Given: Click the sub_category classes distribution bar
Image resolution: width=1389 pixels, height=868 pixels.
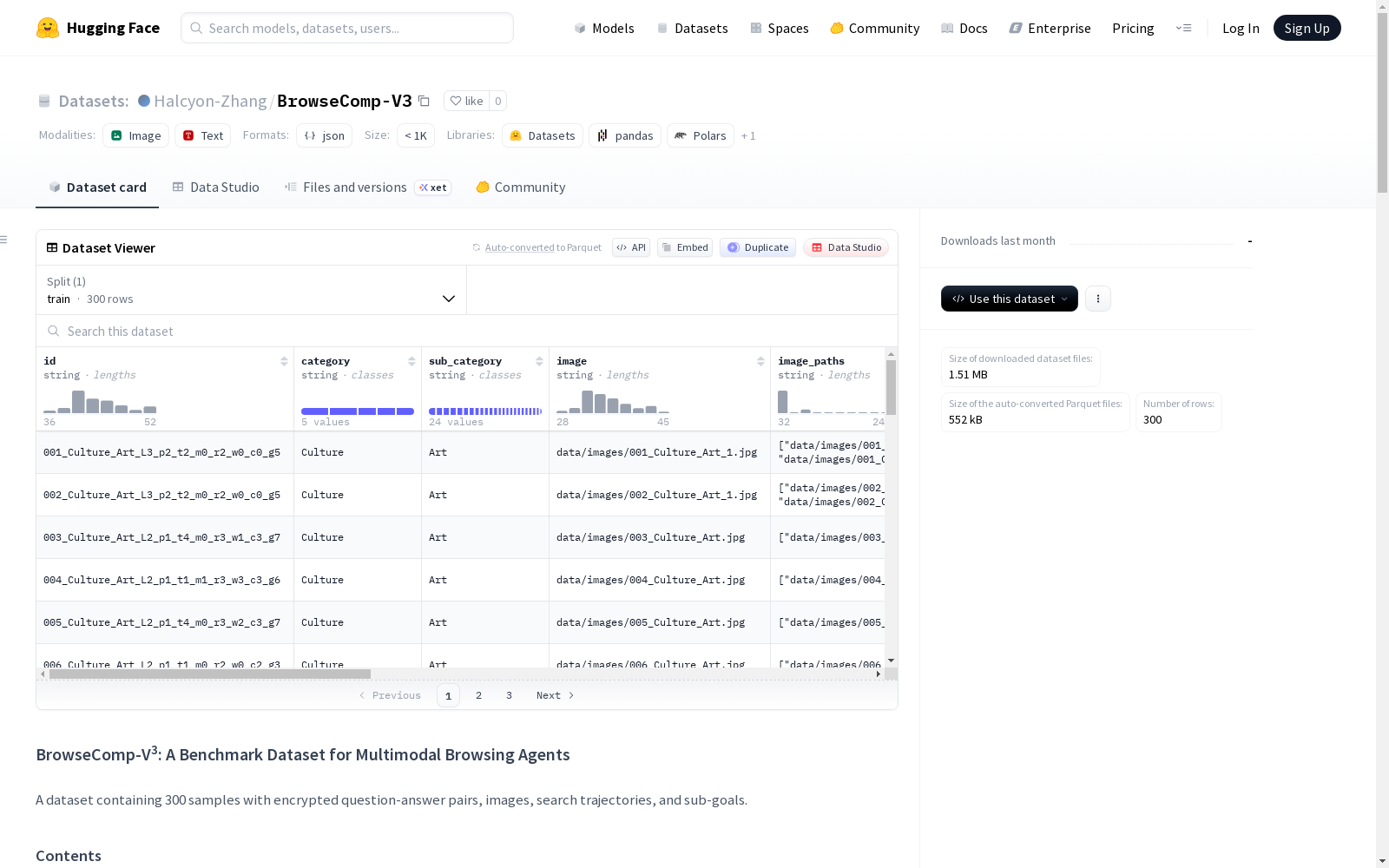Looking at the screenshot, I should tap(485, 411).
